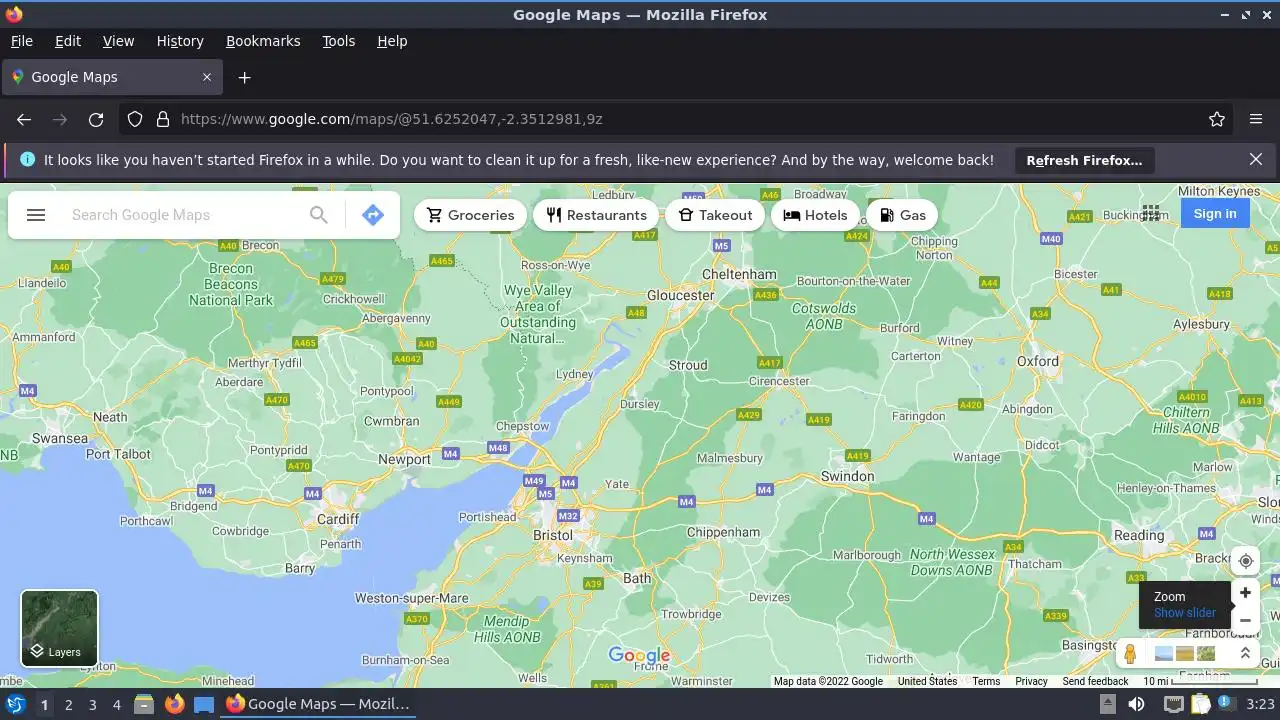Open the Tools menu
The width and height of the screenshot is (1280, 720).
coord(339,41)
